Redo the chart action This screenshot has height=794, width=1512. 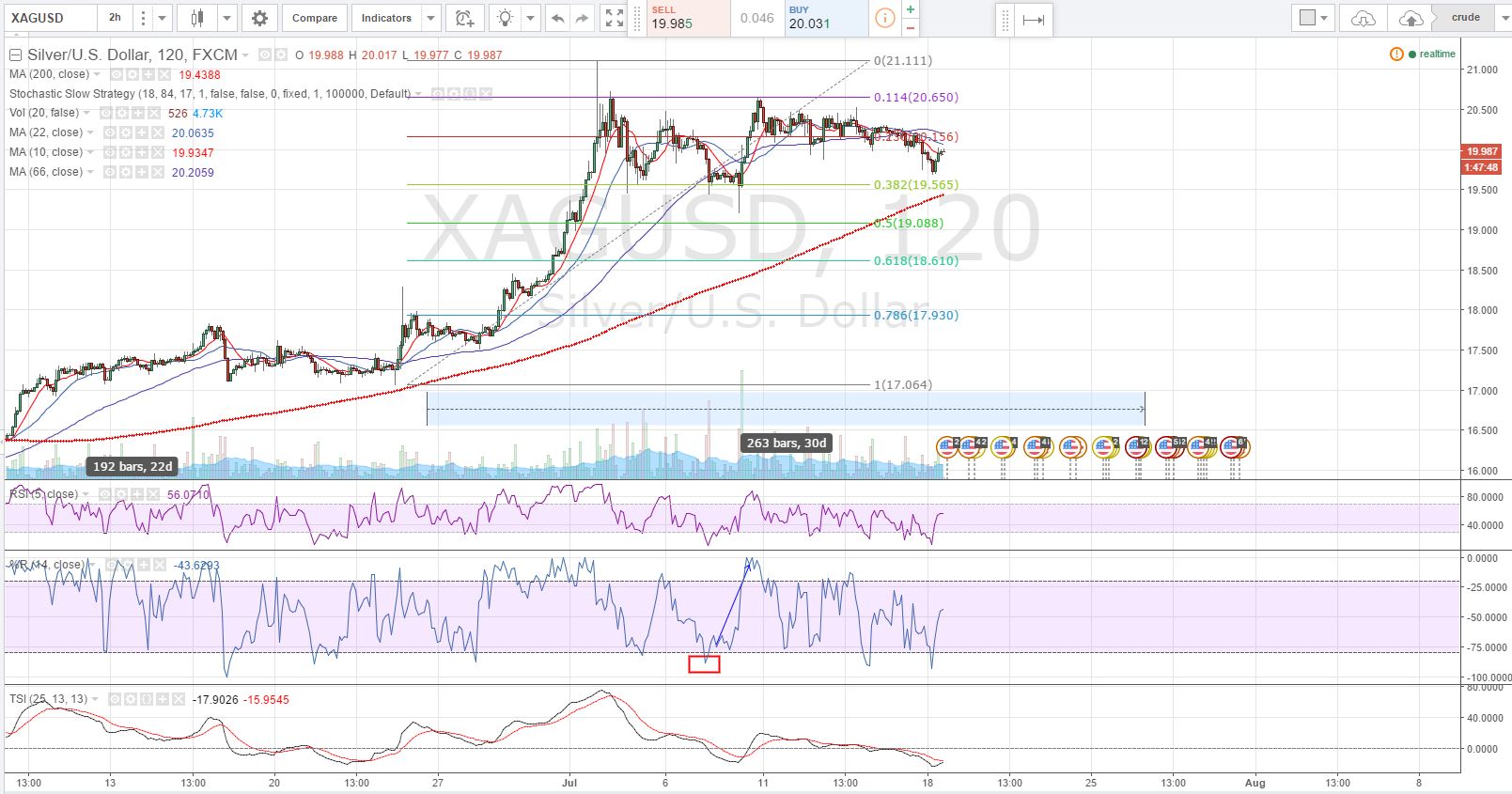click(x=582, y=18)
